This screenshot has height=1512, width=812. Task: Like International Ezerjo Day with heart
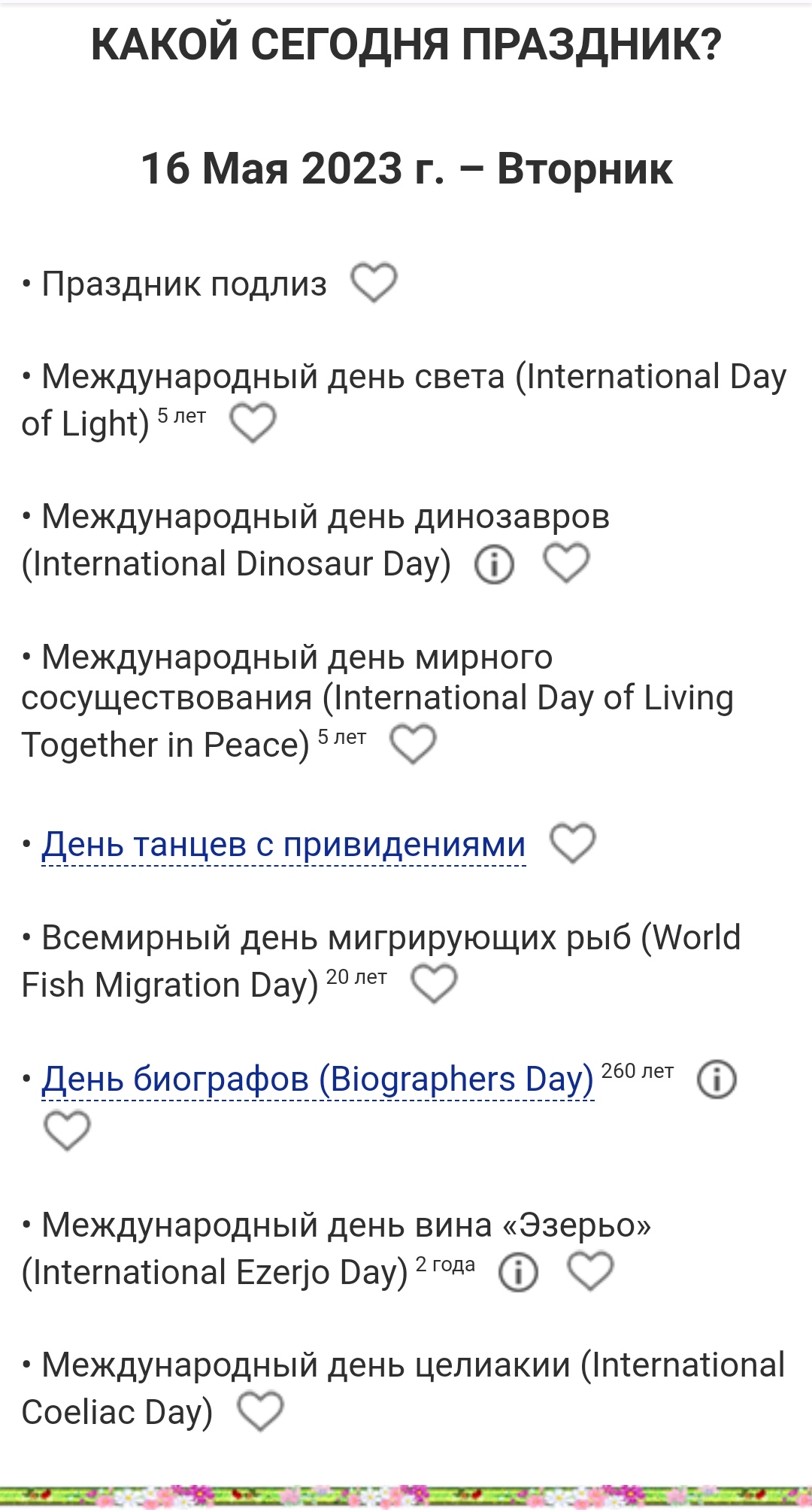[x=590, y=1271]
